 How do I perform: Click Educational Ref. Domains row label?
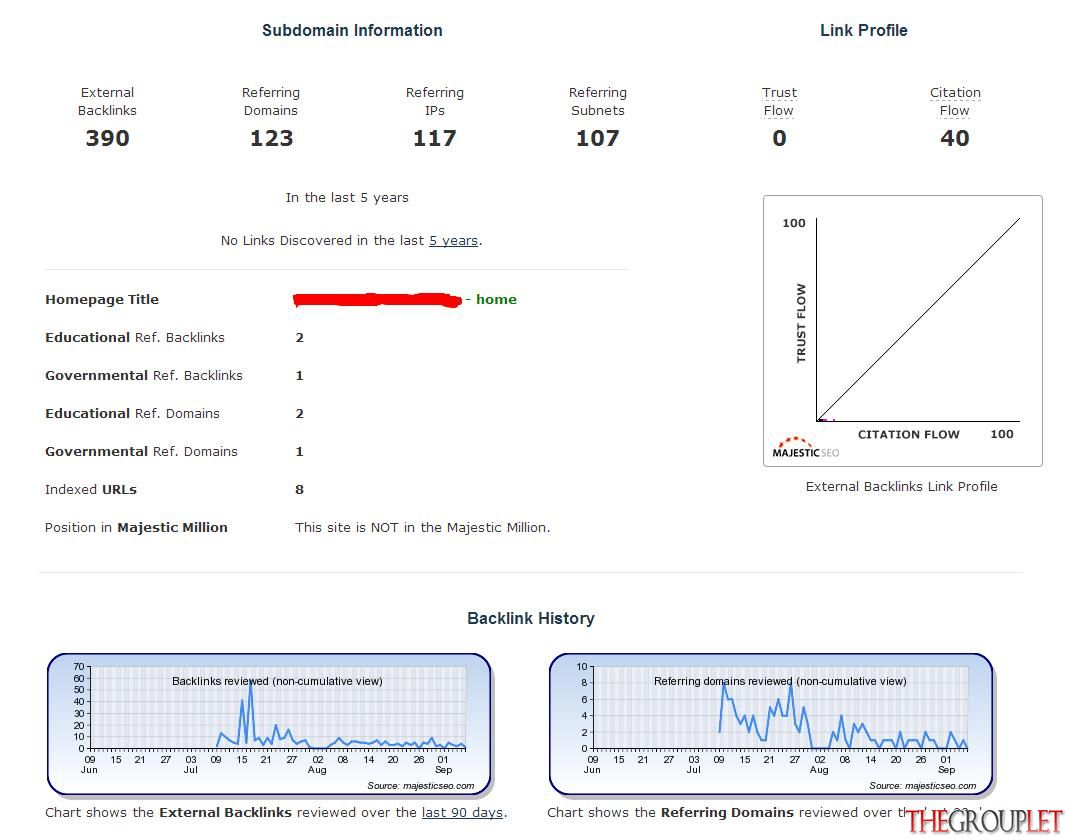(x=132, y=414)
